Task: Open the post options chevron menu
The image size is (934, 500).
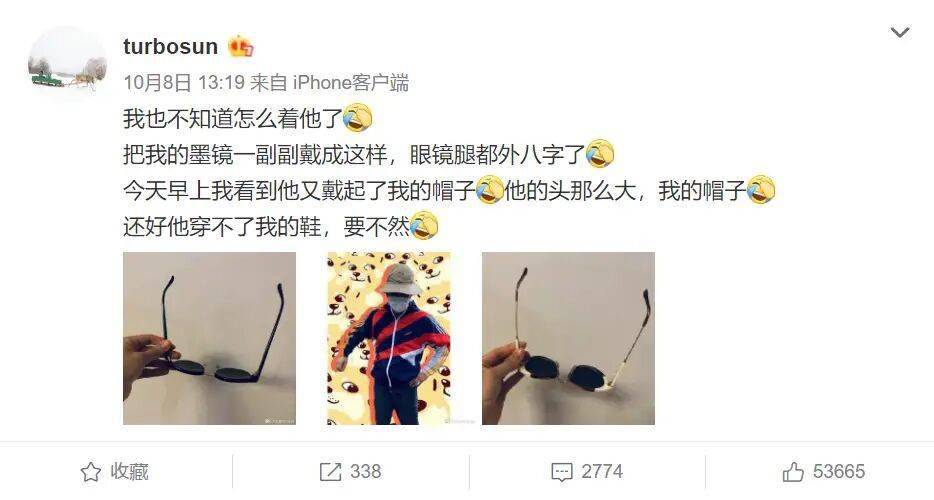Action: pos(899,32)
